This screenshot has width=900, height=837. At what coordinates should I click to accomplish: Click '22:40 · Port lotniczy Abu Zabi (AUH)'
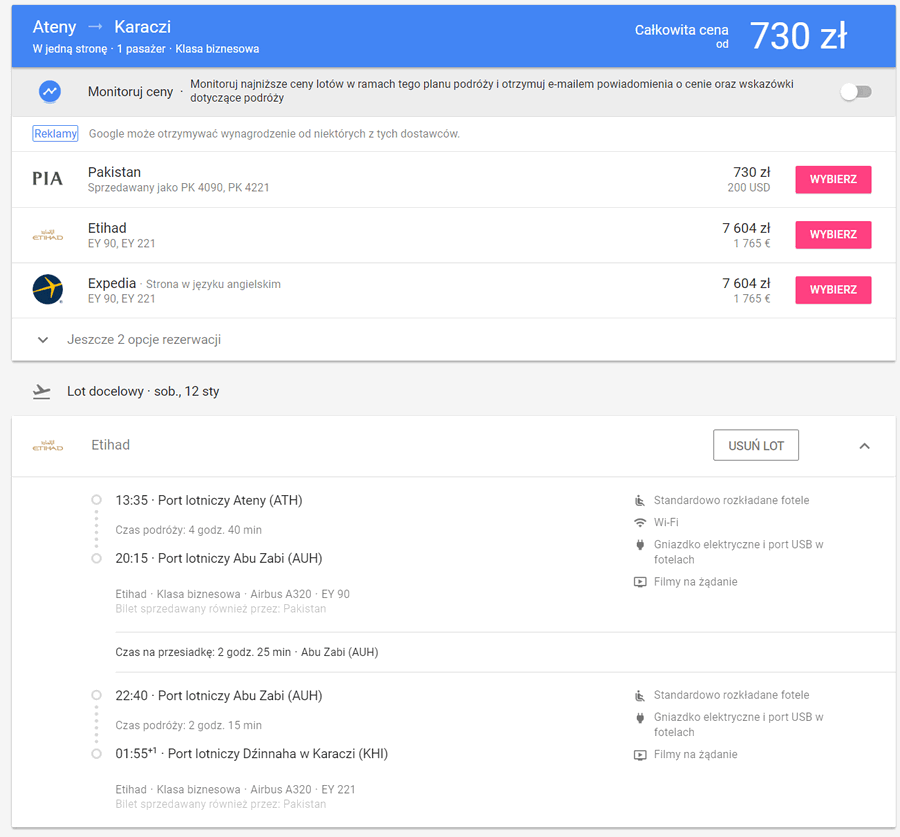219,696
